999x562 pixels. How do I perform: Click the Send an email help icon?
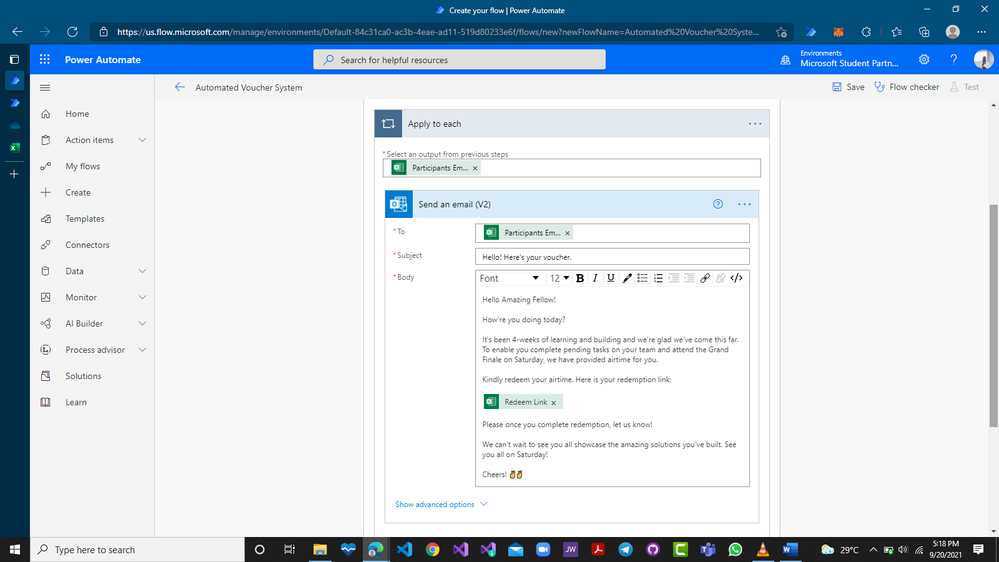(718, 204)
